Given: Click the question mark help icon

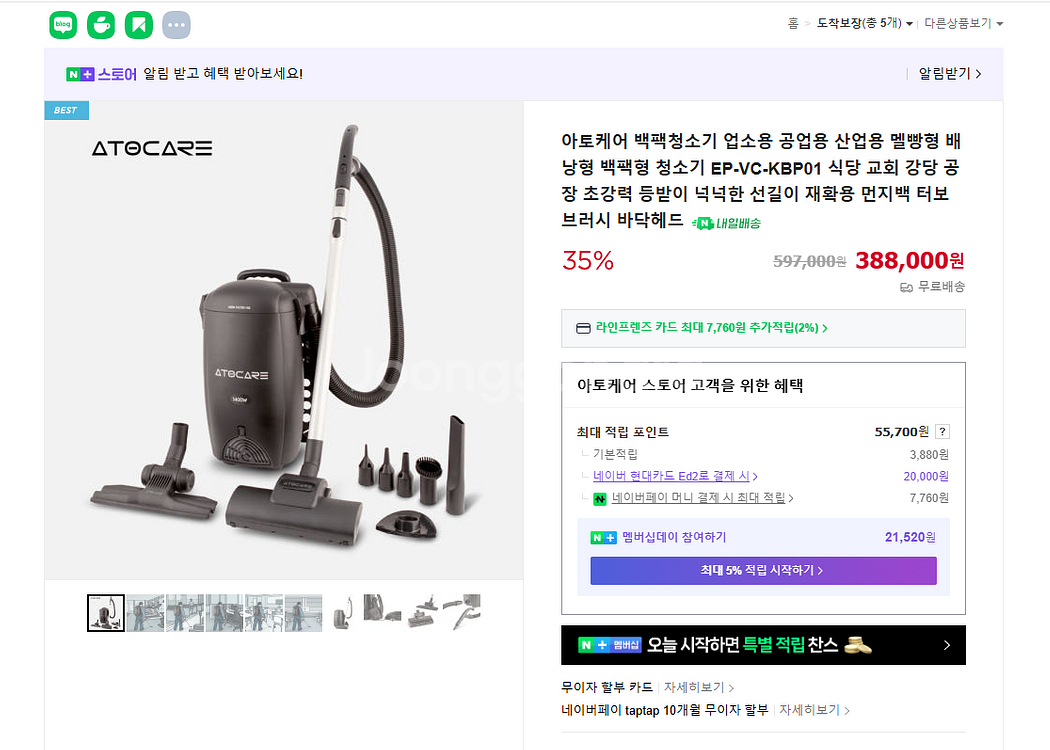Looking at the screenshot, I should [942, 432].
